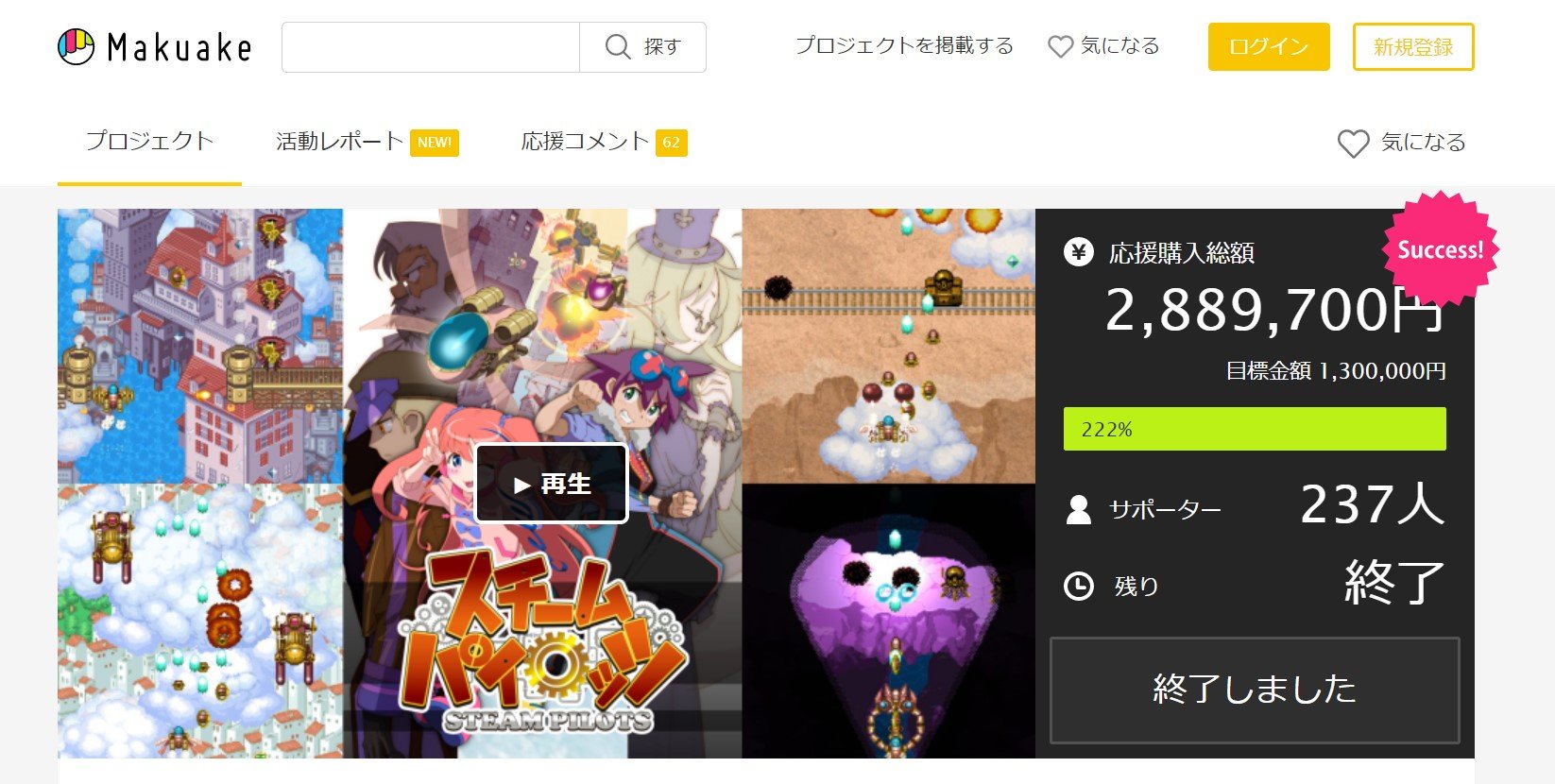Click the 終了しました button
Image resolution: width=1555 pixels, height=784 pixels.
tap(1255, 690)
